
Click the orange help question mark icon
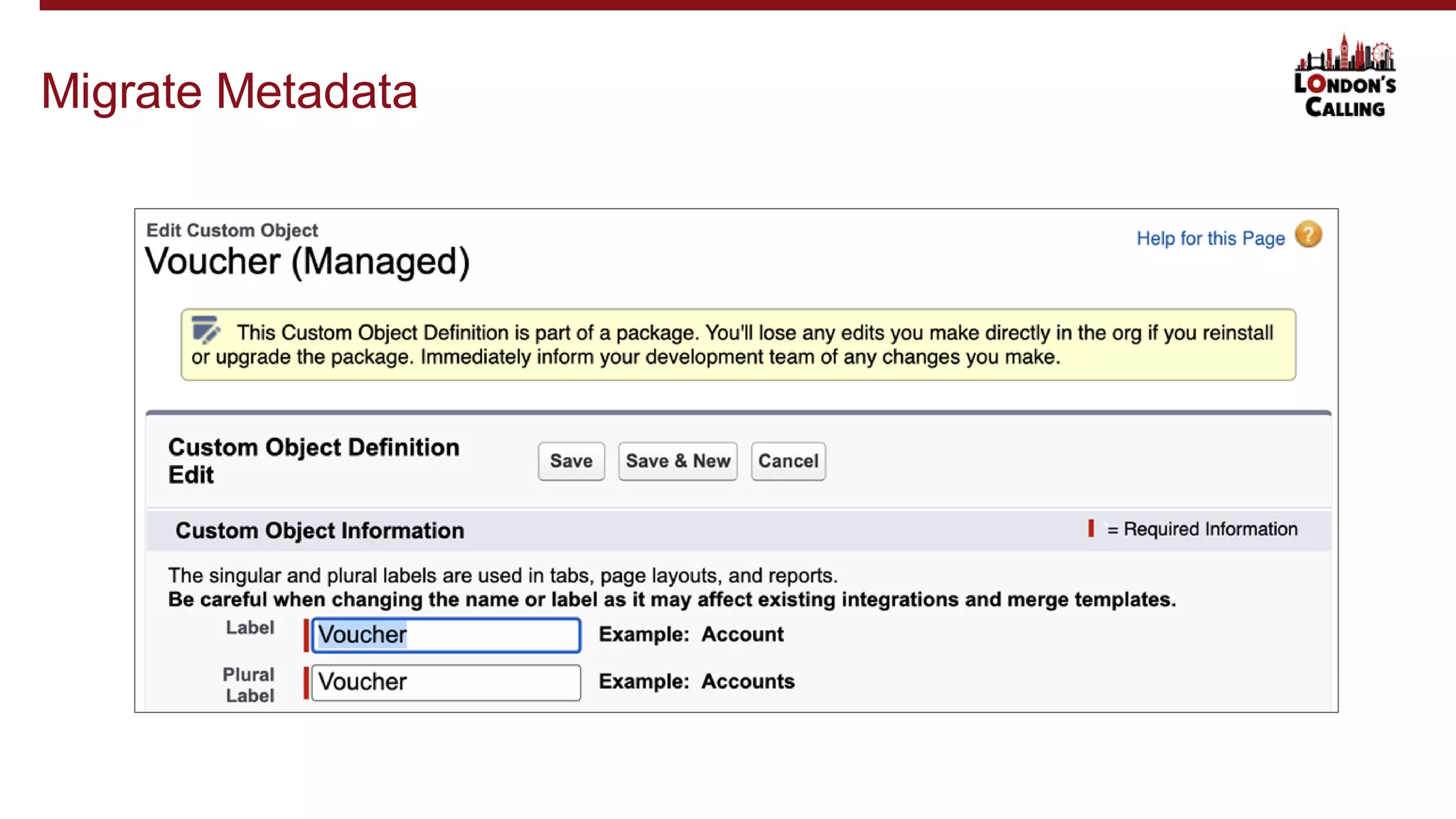pyautogui.click(x=1308, y=235)
